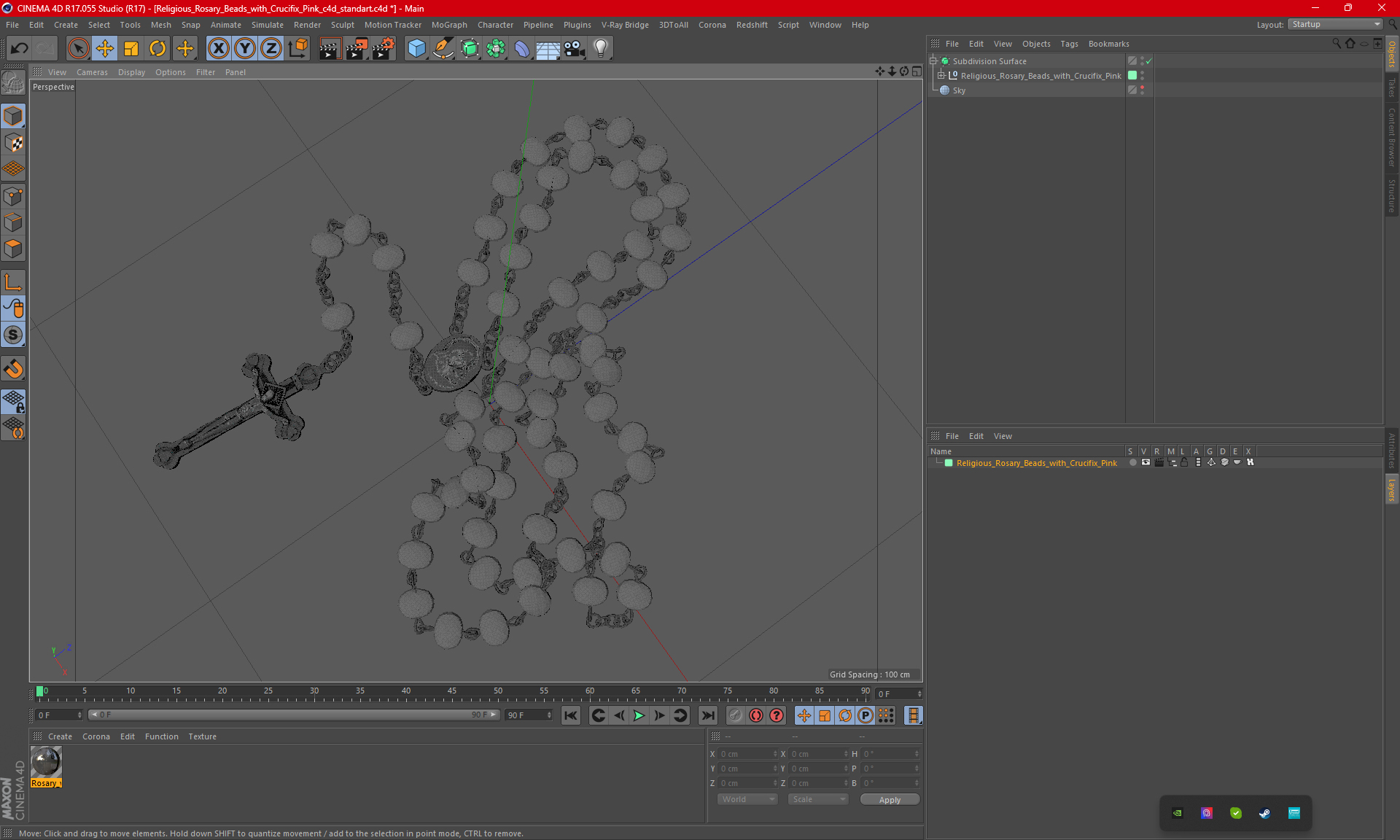Click the Undo arrow icon
1400x840 pixels.
[x=19, y=49]
